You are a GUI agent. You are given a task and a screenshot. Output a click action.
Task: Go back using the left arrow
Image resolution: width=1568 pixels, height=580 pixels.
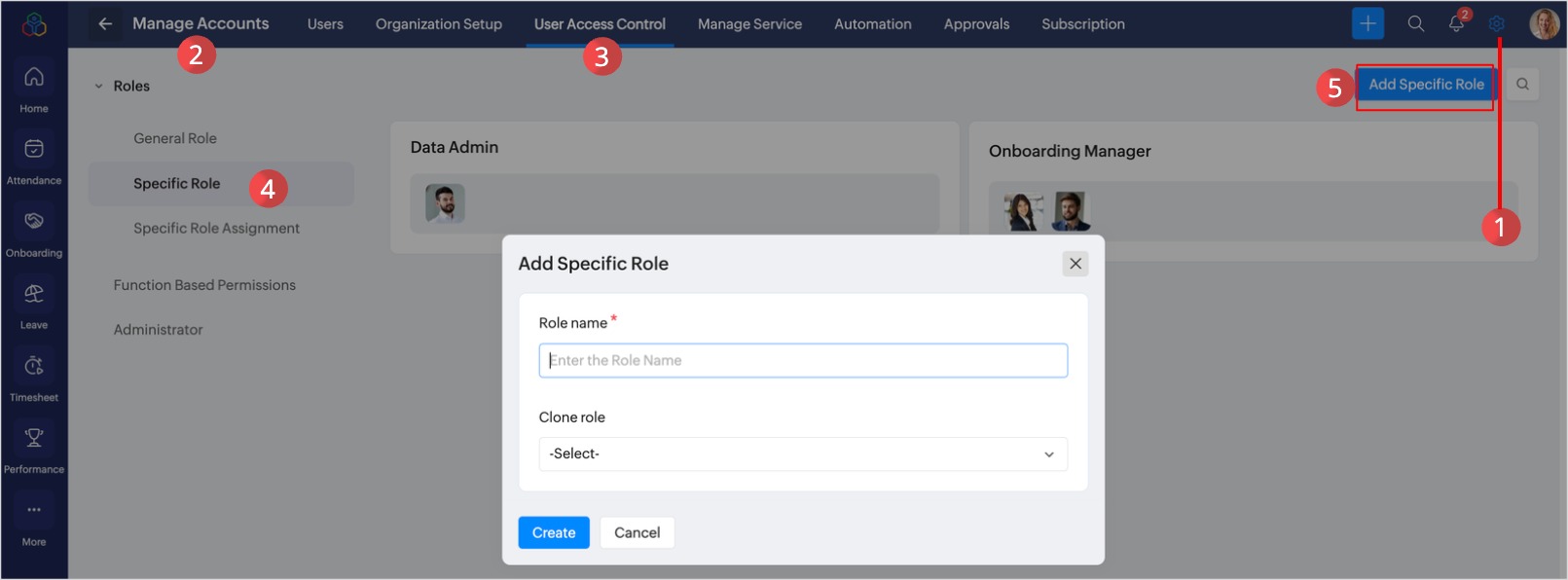click(x=105, y=24)
